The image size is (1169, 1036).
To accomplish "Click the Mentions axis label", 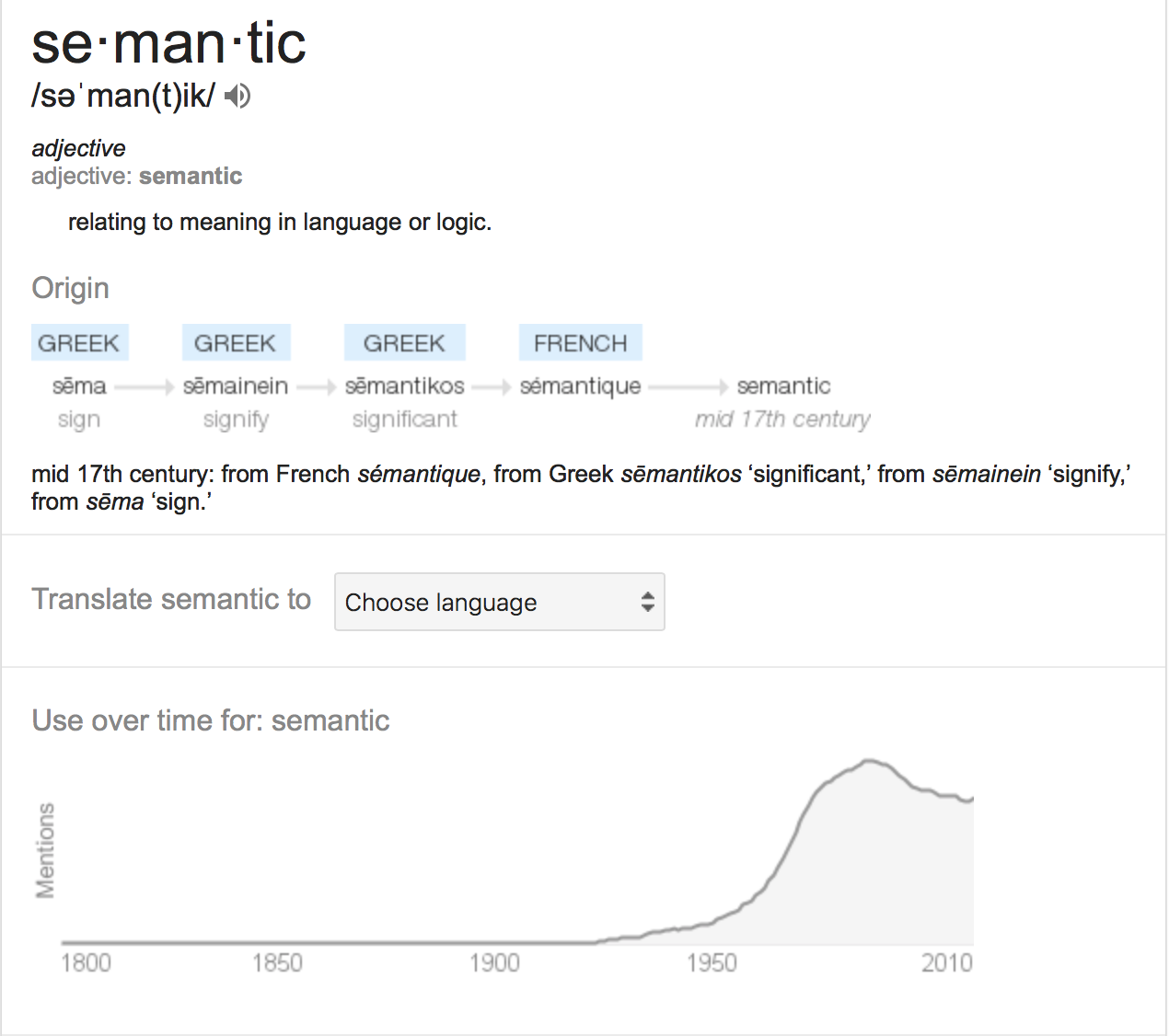I will point(45,850).
